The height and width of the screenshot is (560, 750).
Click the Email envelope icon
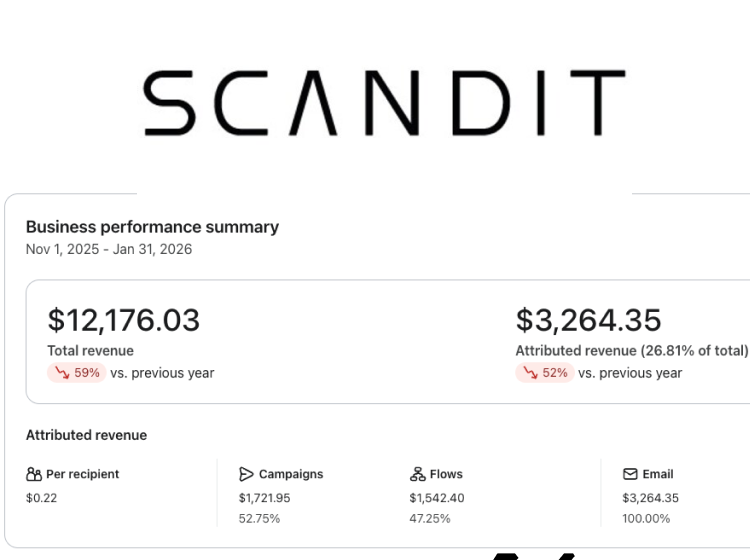coord(629,474)
